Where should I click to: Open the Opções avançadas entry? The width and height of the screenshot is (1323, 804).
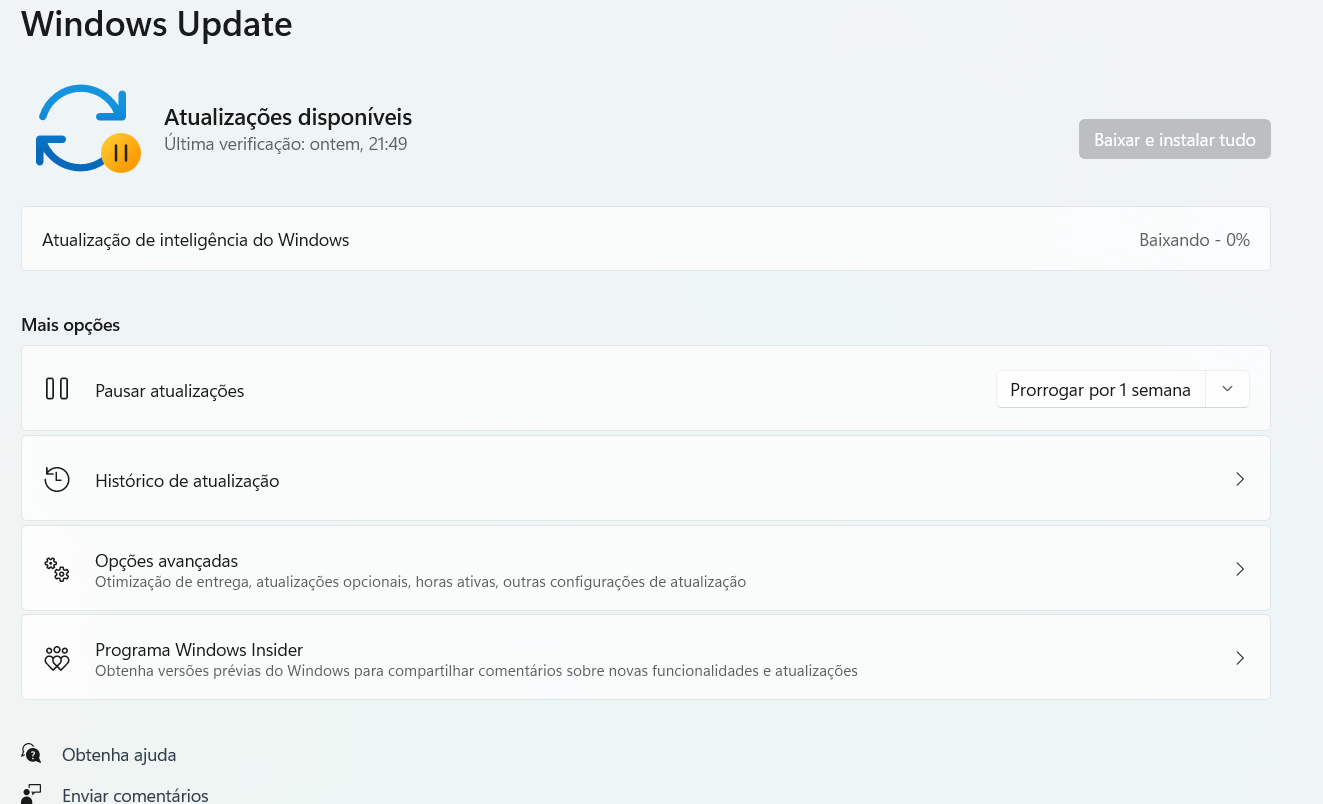click(646, 568)
